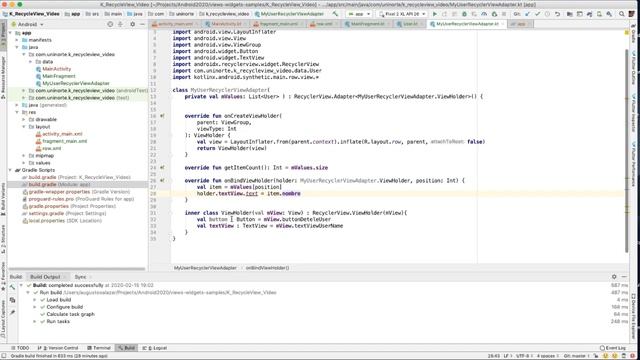The image size is (640, 360).
Task: Click onBindViewHolder() breadcrumb below editor
Action: [x=267, y=268]
